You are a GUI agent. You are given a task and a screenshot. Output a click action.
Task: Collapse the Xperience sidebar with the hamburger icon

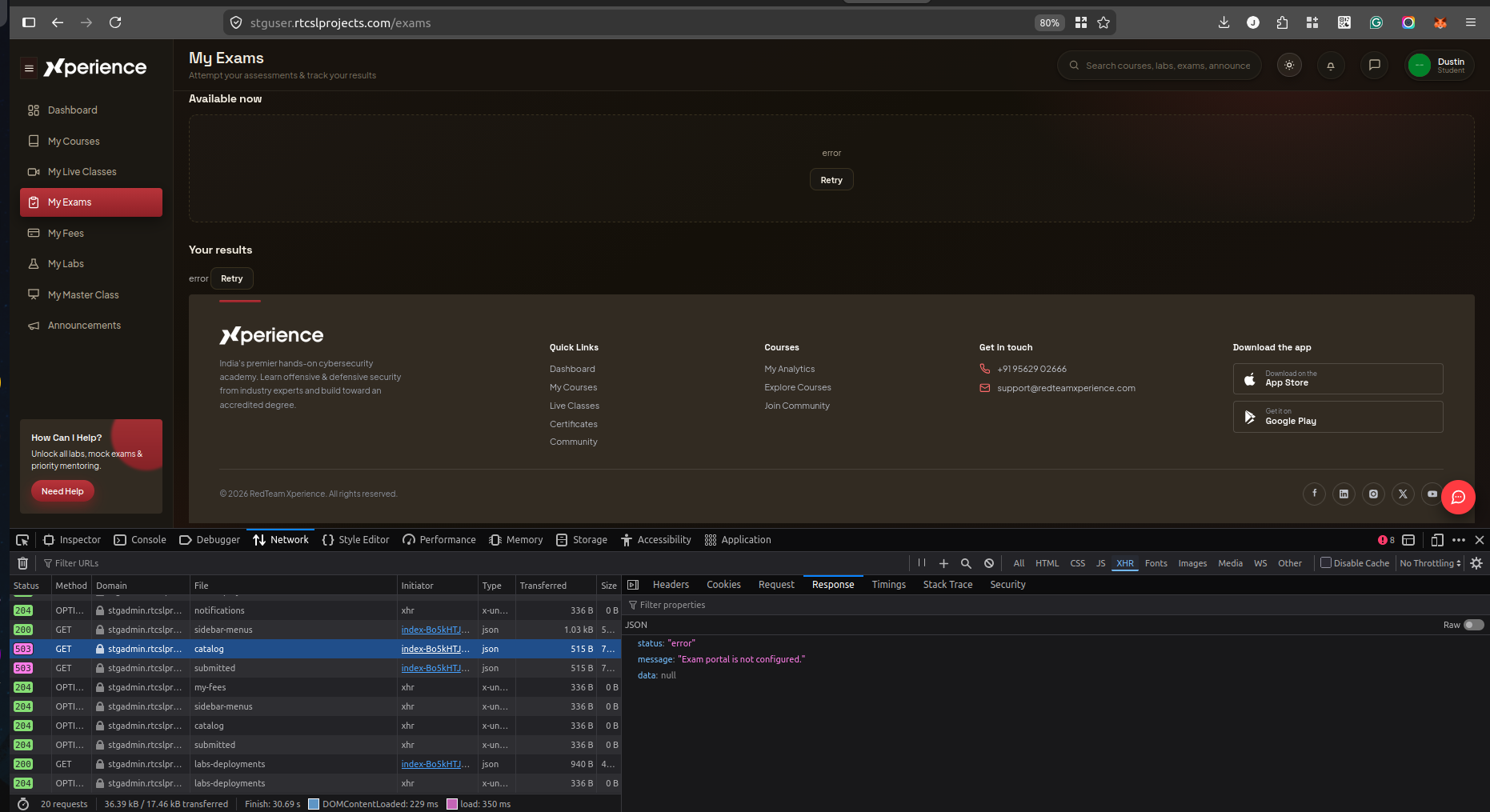click(x=29, y=68)
